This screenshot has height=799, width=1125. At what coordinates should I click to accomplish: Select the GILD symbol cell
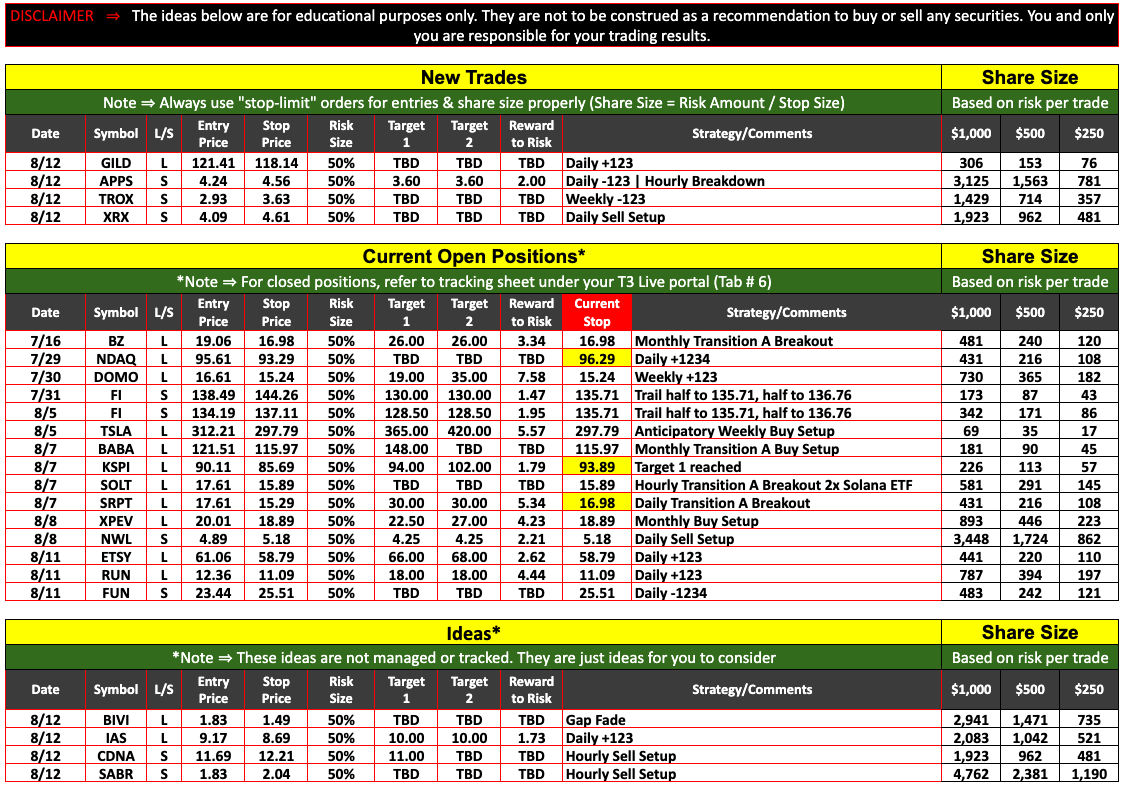[116, 162]
